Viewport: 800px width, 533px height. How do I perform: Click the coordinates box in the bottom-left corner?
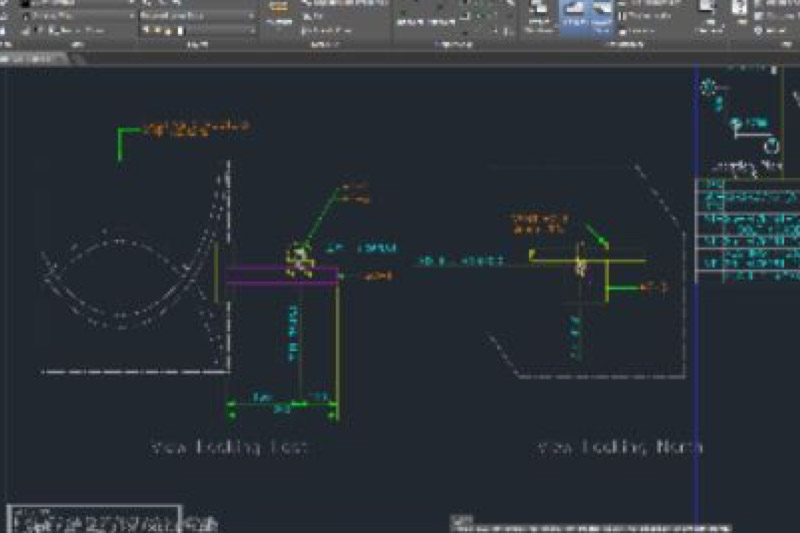pyautogui.click(x=95, y=519)
